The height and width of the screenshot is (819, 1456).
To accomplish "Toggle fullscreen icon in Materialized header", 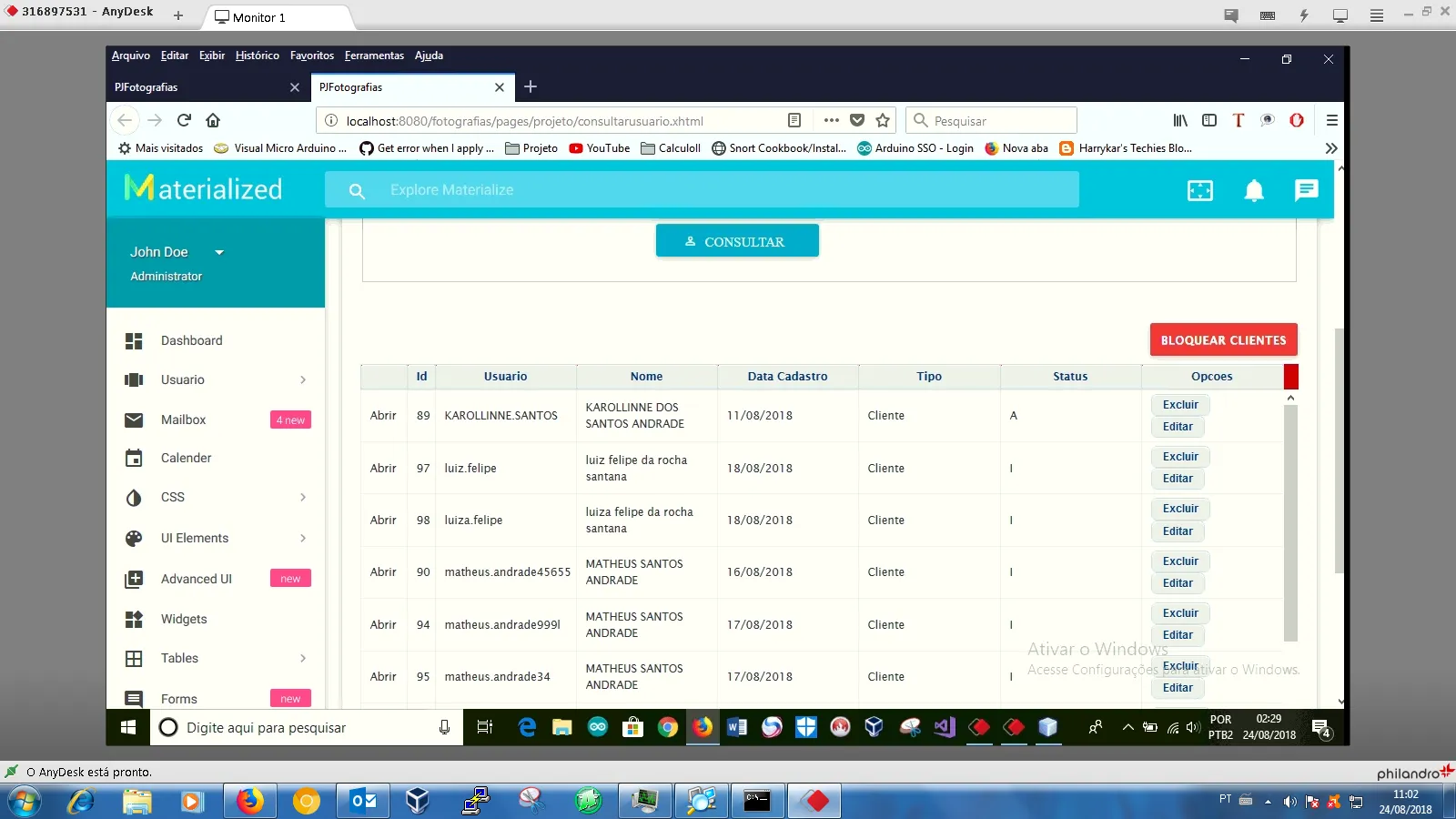I will click(1200, 190).
